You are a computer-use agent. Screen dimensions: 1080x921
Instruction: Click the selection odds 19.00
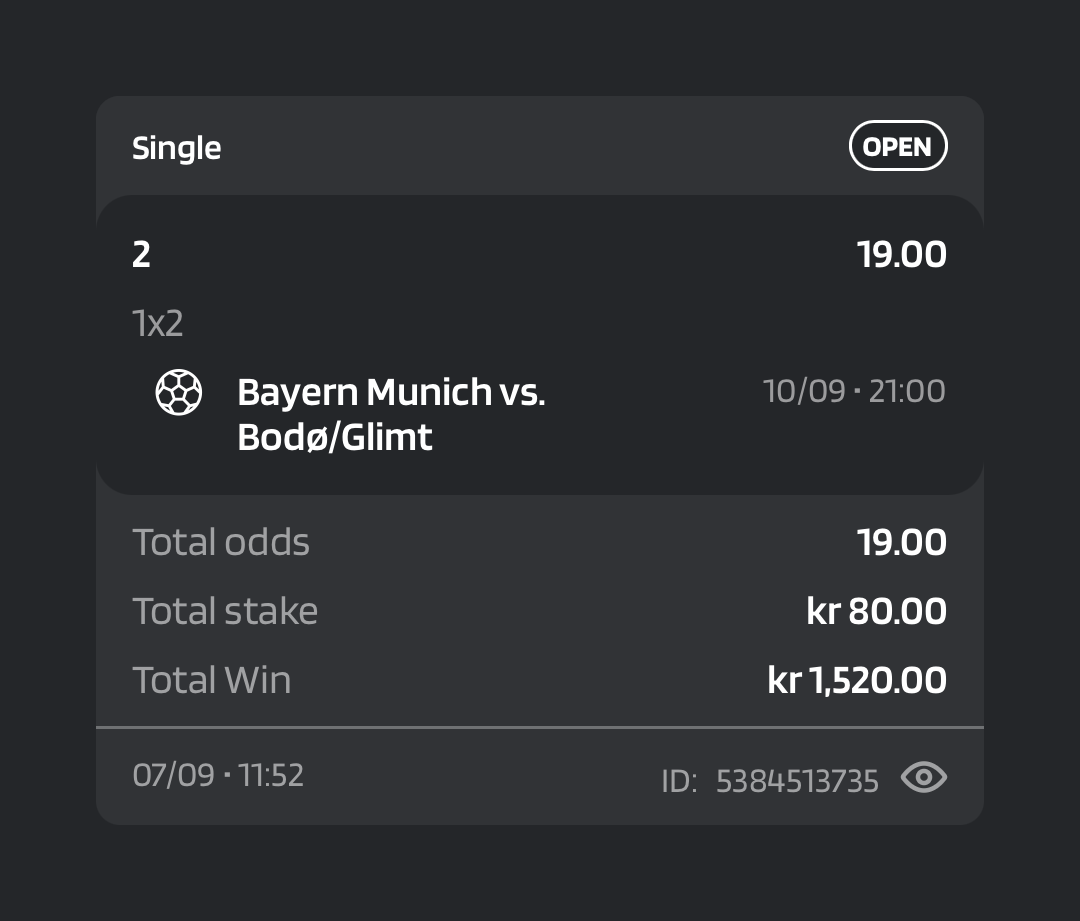coord(902,255)
